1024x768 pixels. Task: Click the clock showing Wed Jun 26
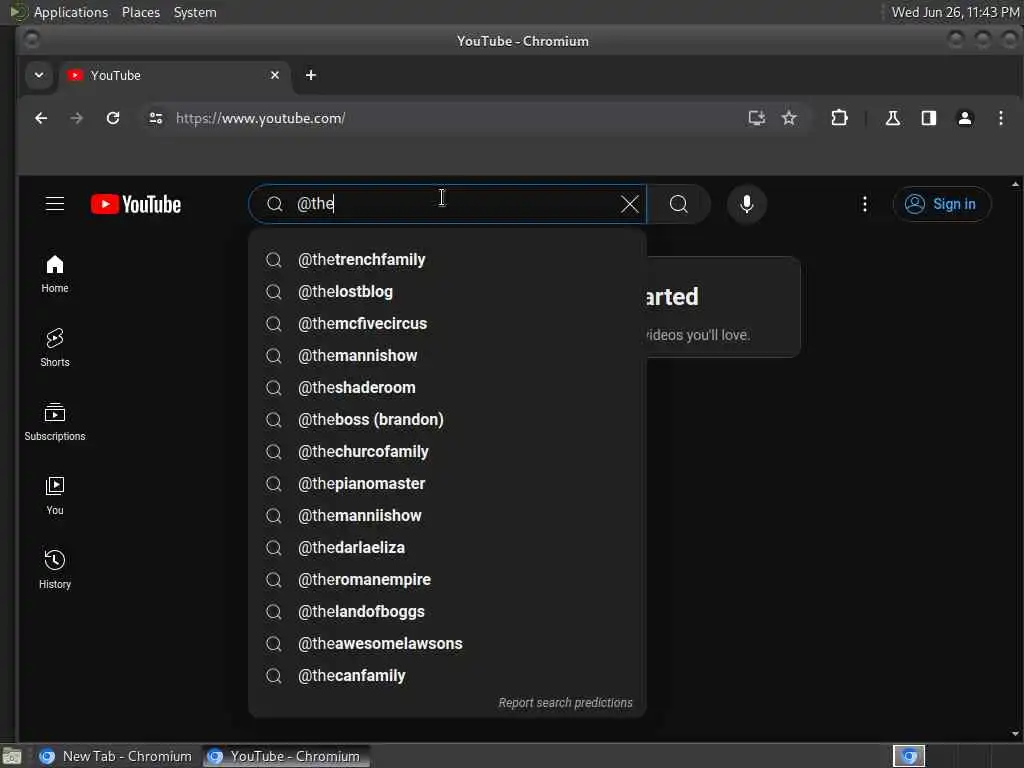pos(955,12)
